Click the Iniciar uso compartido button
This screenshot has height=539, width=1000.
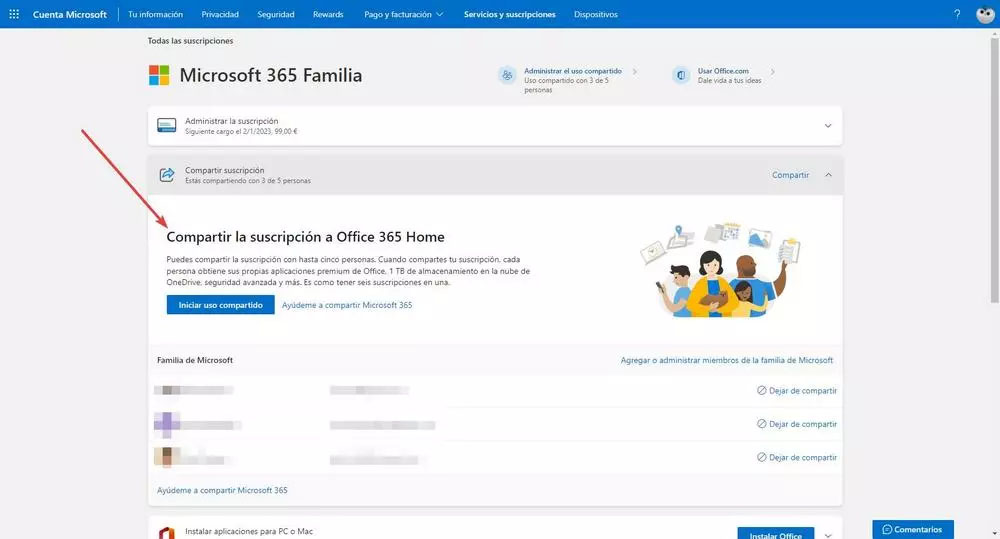point(221,305)
